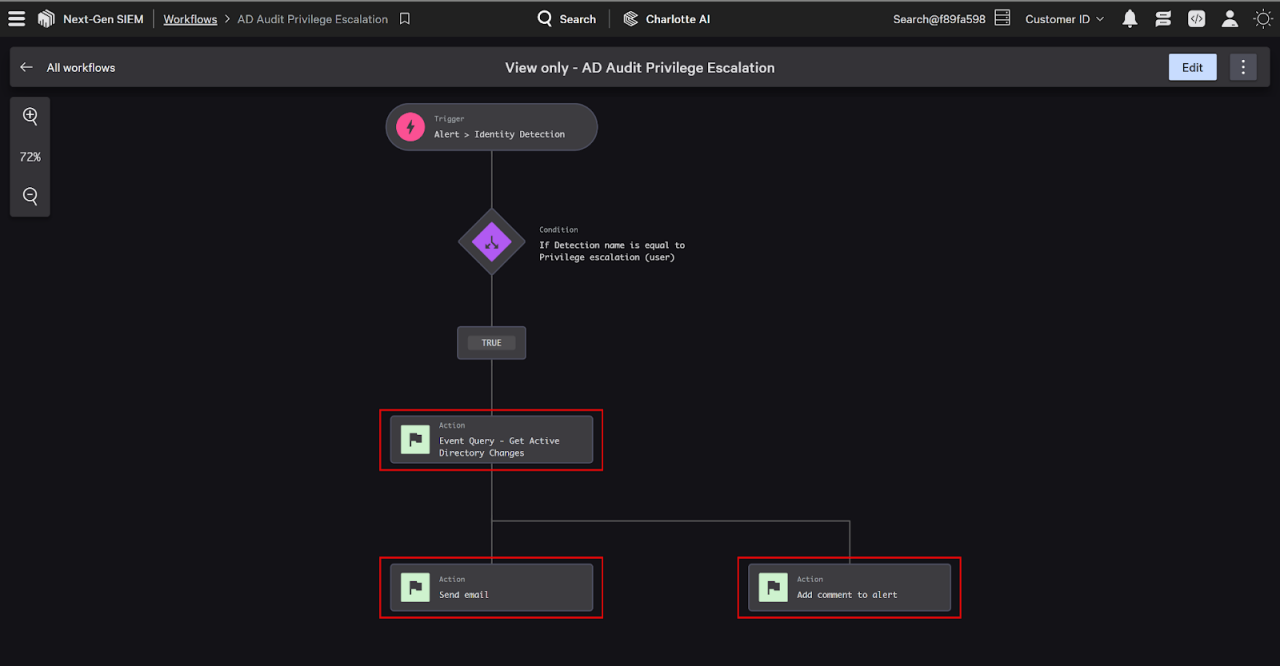This screenshot has height=666, width=1280.
Task: Open Charlotte AI assistant
Action: pos(666,19)
